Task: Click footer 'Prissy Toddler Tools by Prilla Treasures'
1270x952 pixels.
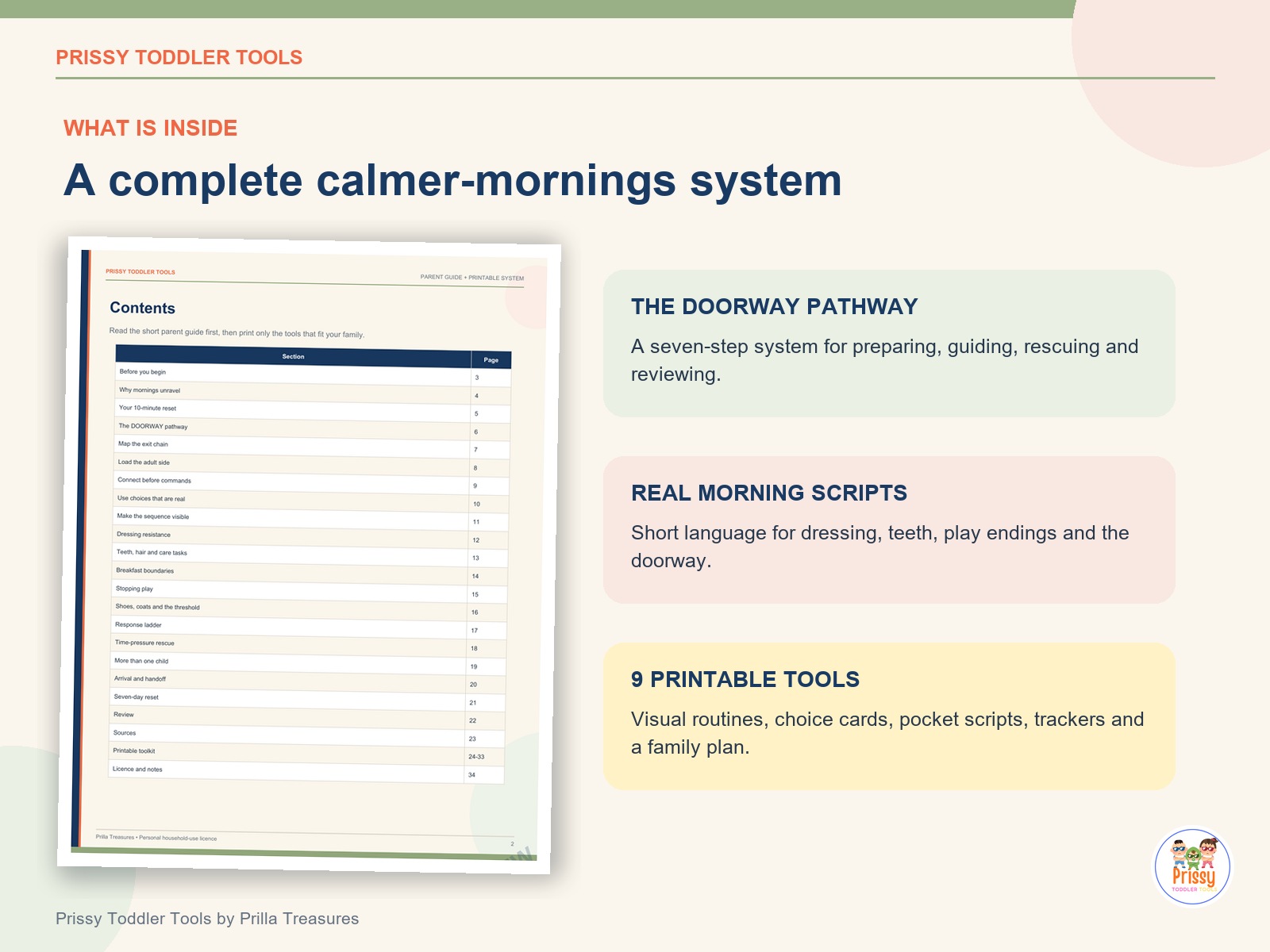Action: coord(207,919)
